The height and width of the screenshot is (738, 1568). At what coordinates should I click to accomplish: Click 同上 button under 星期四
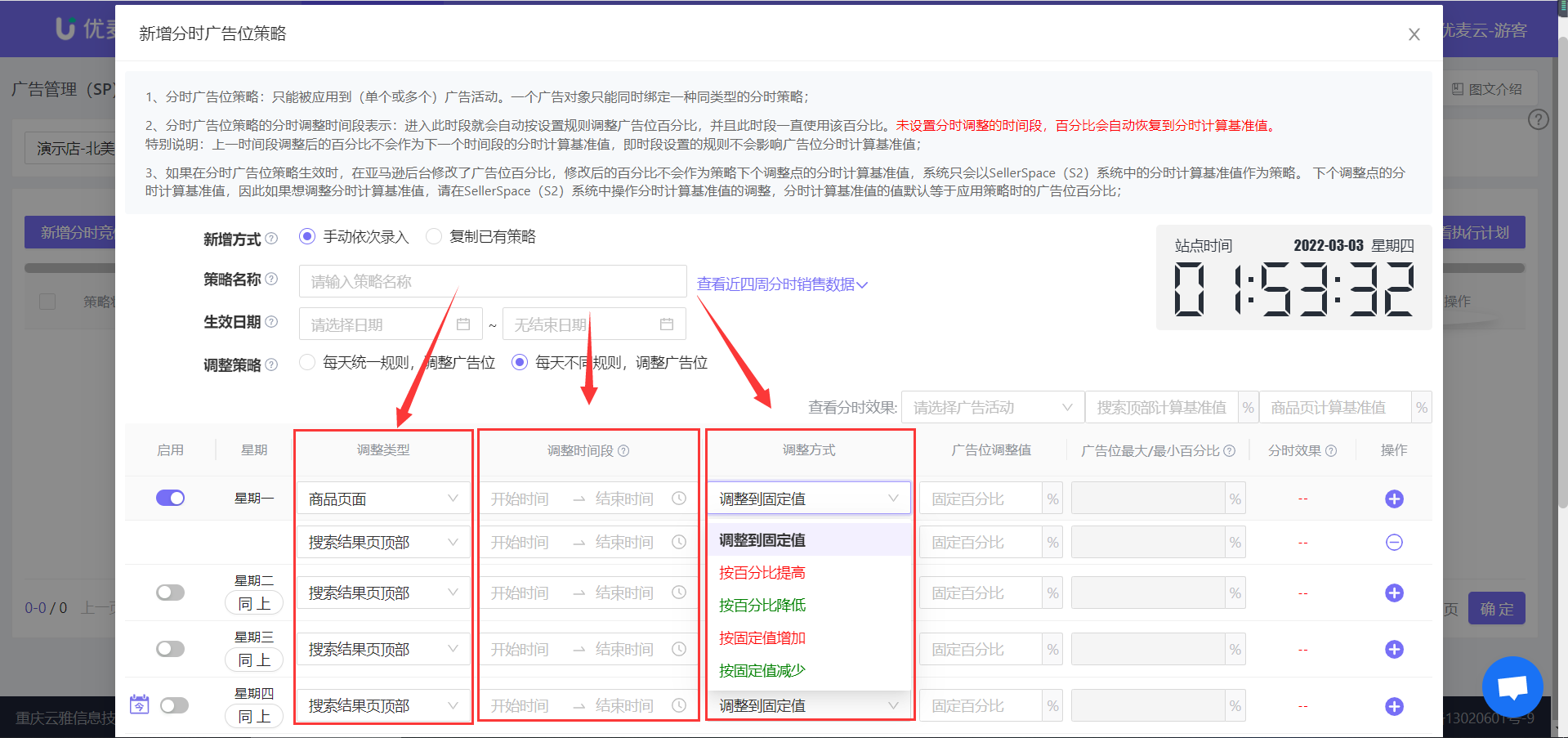pyautogui.click(x=254, y=716)
